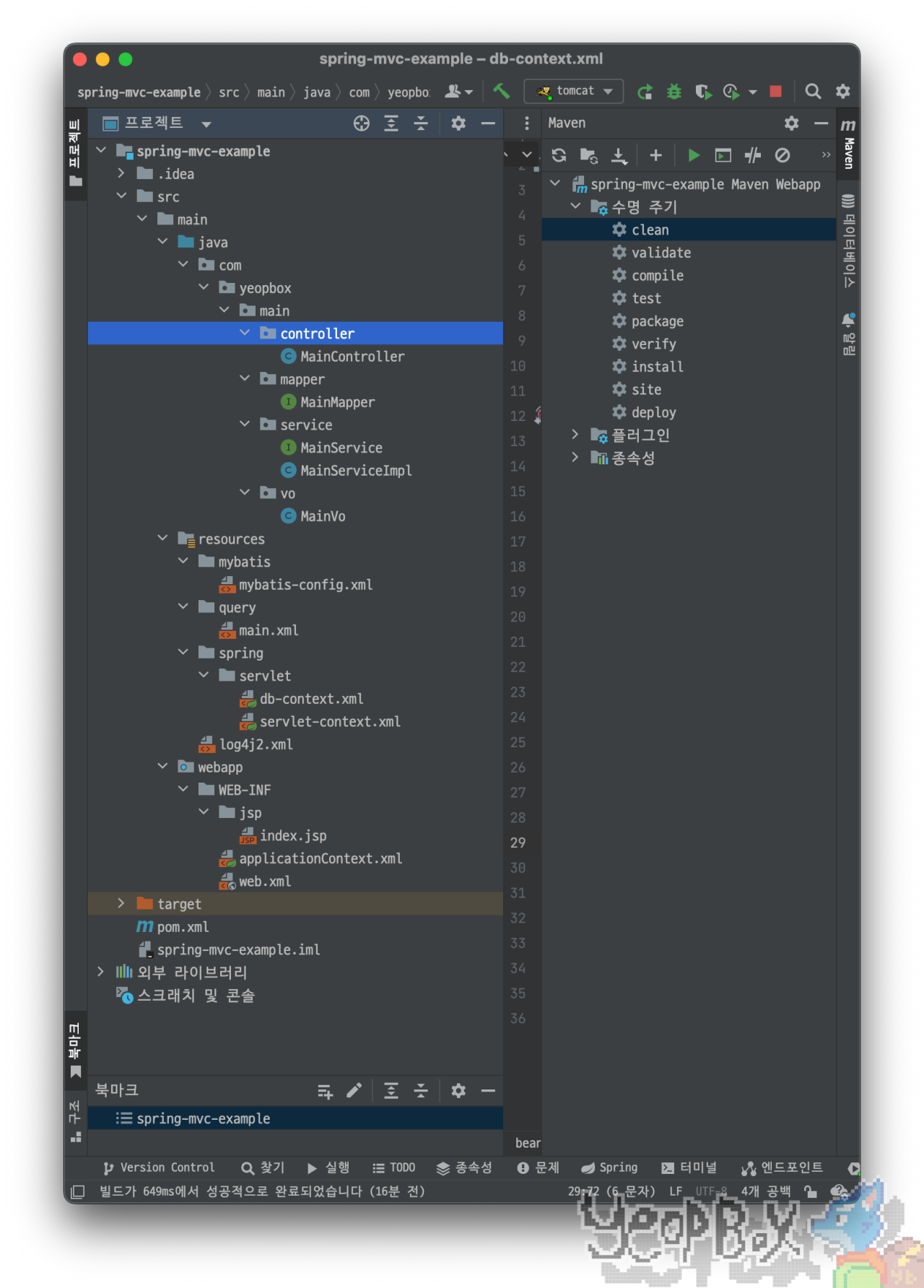Open the Search Everywhere magnifier
Viewport: 924px width, 1288px height.
813,92
